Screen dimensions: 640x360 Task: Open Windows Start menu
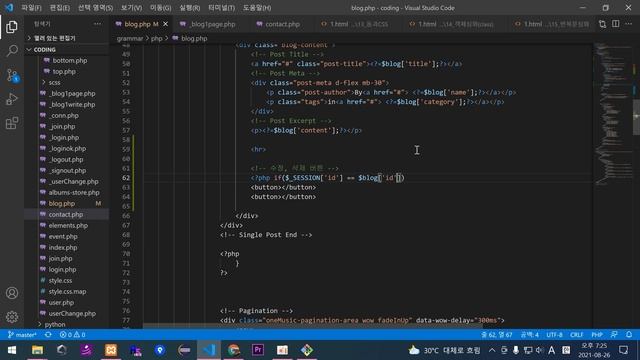[x=12, y=350]
